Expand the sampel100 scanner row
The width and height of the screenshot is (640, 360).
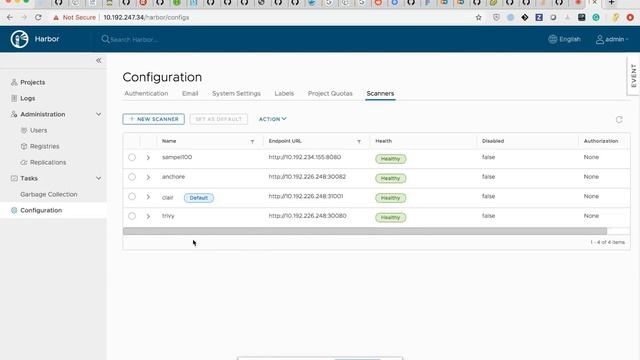(x=148, y=158)
